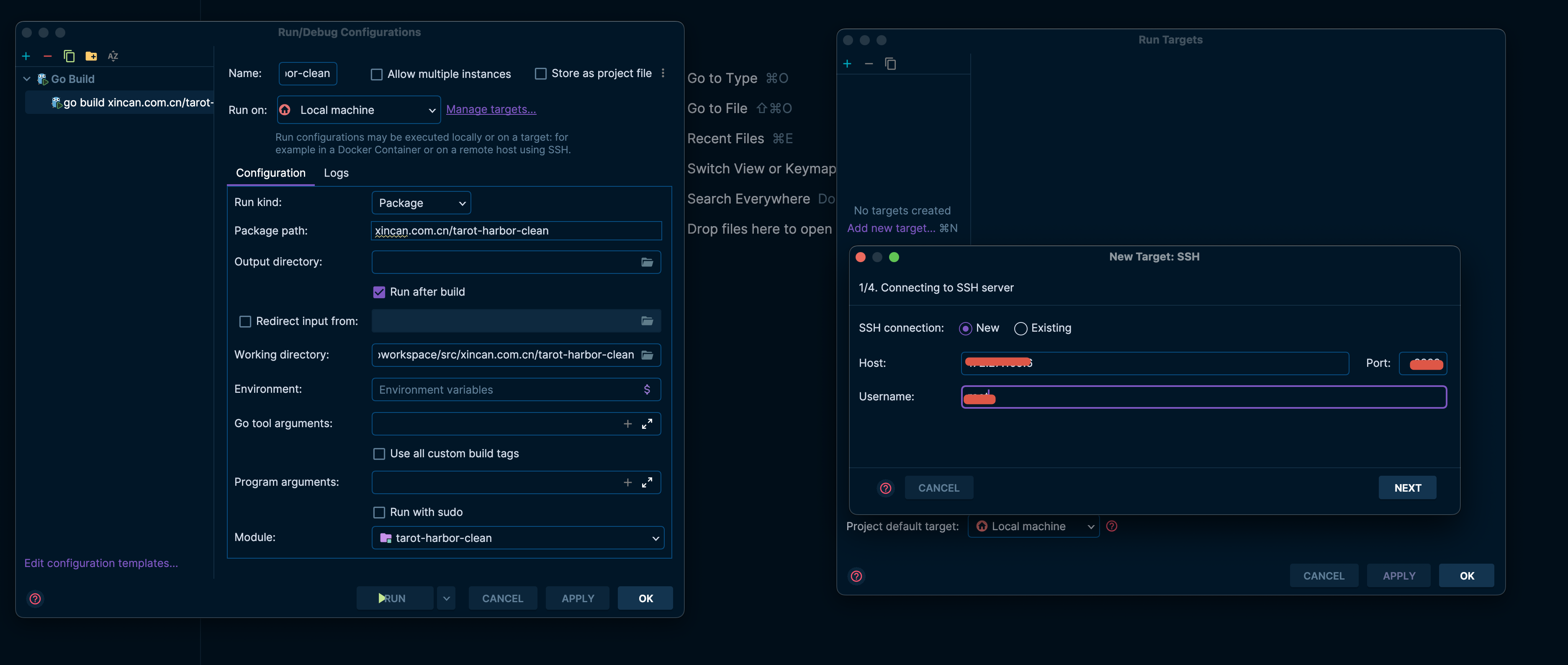
Task: Select the Existing SSH connection radio
Action: click(1021, 329)
